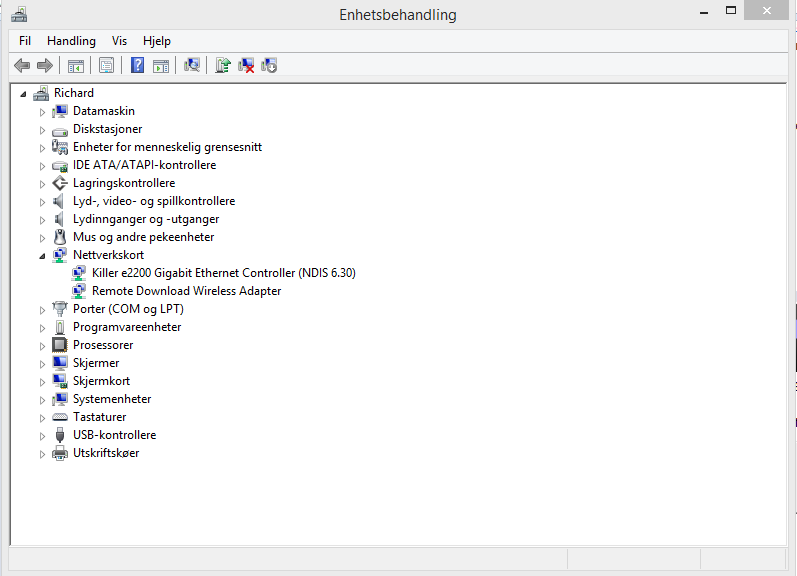Expand the Skjermer node
The image size is (797, 576).
pyautogui.click(x=42, y=364)
